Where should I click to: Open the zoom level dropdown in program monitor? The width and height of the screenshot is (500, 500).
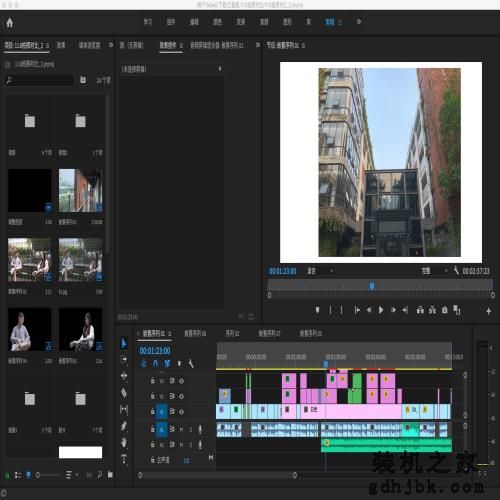click(320, 271)
